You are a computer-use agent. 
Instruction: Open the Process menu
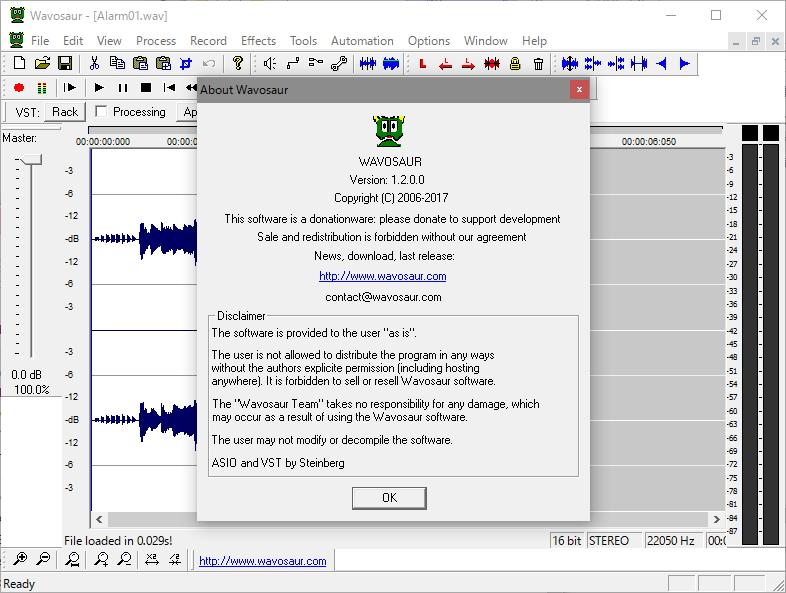click(156, 41)
